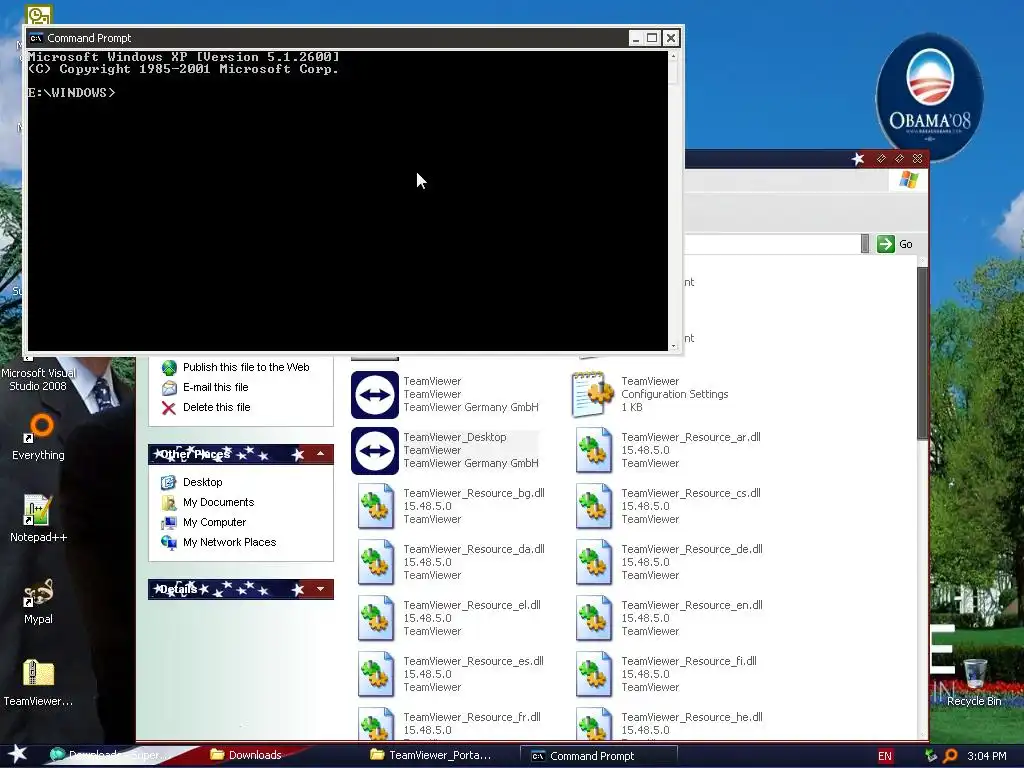Click the Mypal browser desktop icon

pos(39,601)
